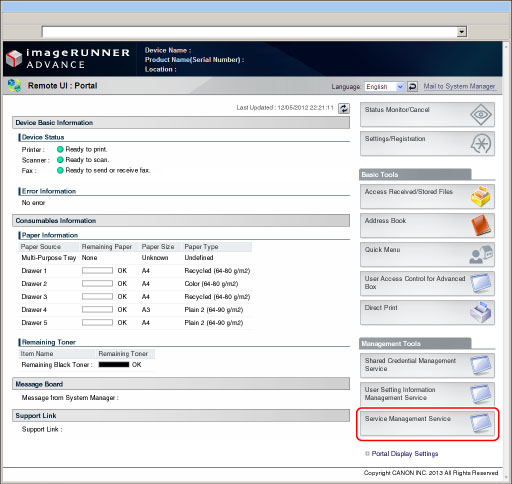Open the Address Book orange book icon
The image size is (512, 484).
tap(481, 225)
